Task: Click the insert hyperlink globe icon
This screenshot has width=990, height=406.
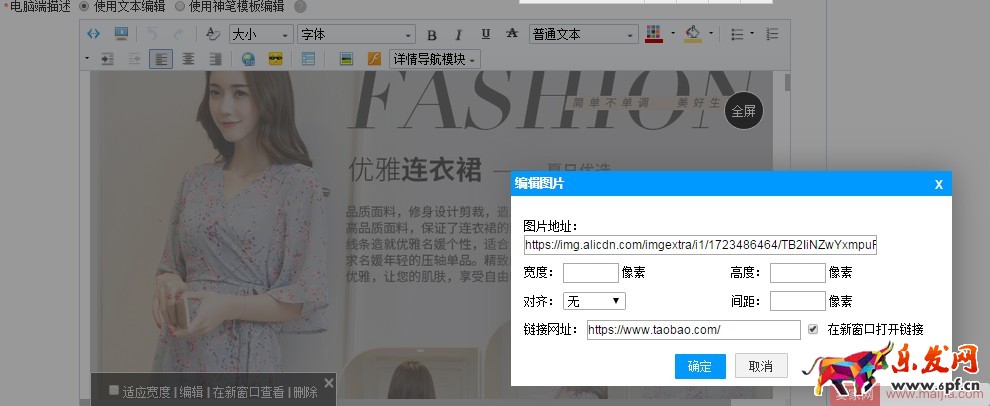Action: click(247, 59)
